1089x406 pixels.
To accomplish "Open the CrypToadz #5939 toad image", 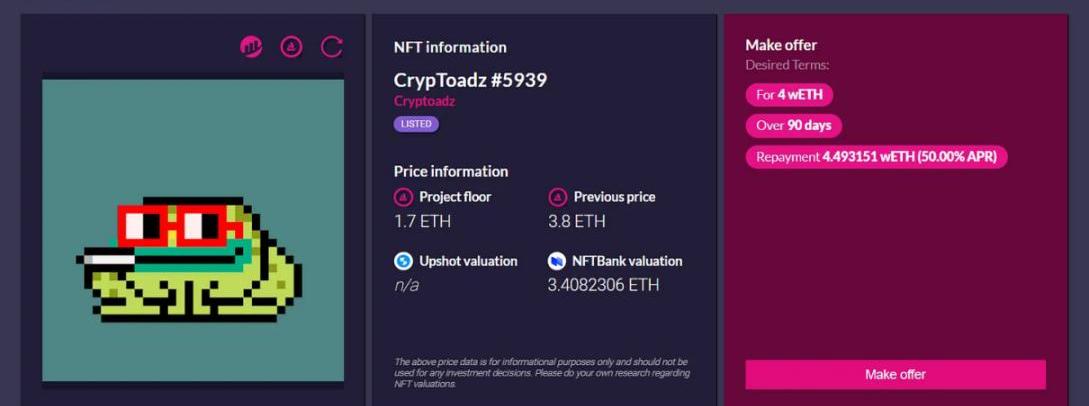I will point(193,230).
